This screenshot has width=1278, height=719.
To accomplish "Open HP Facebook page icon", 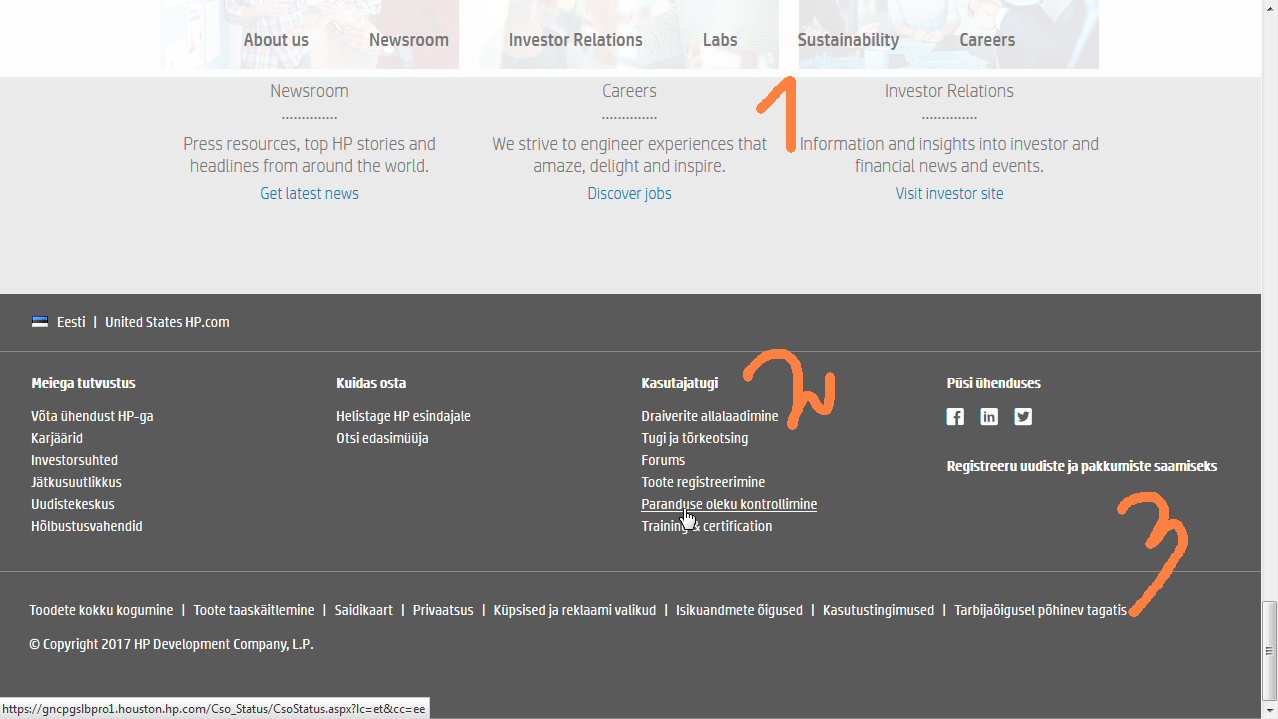I will pyautogui.click(x=955, y=417).
